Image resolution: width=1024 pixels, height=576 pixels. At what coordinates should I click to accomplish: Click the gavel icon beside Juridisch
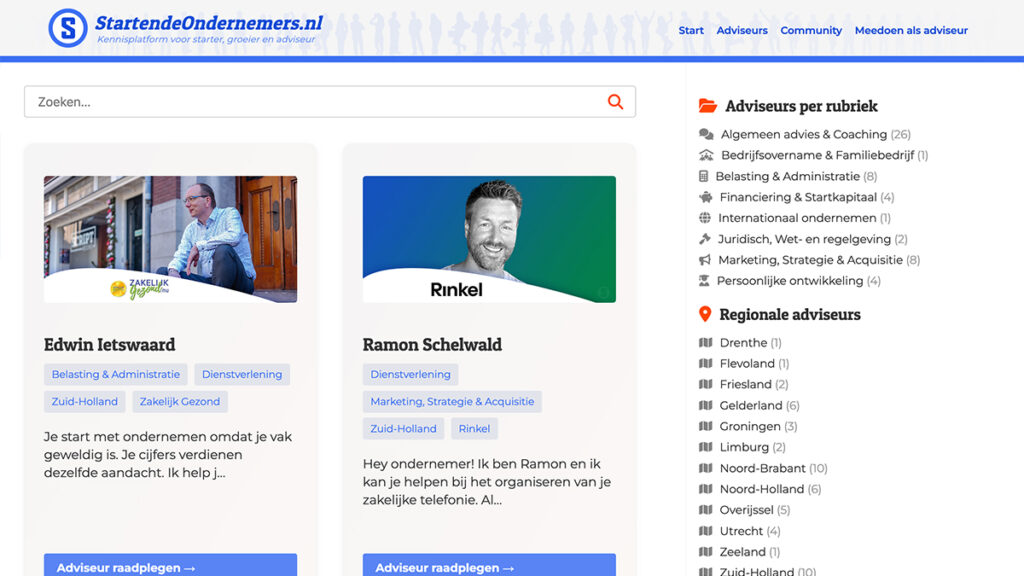705,239
